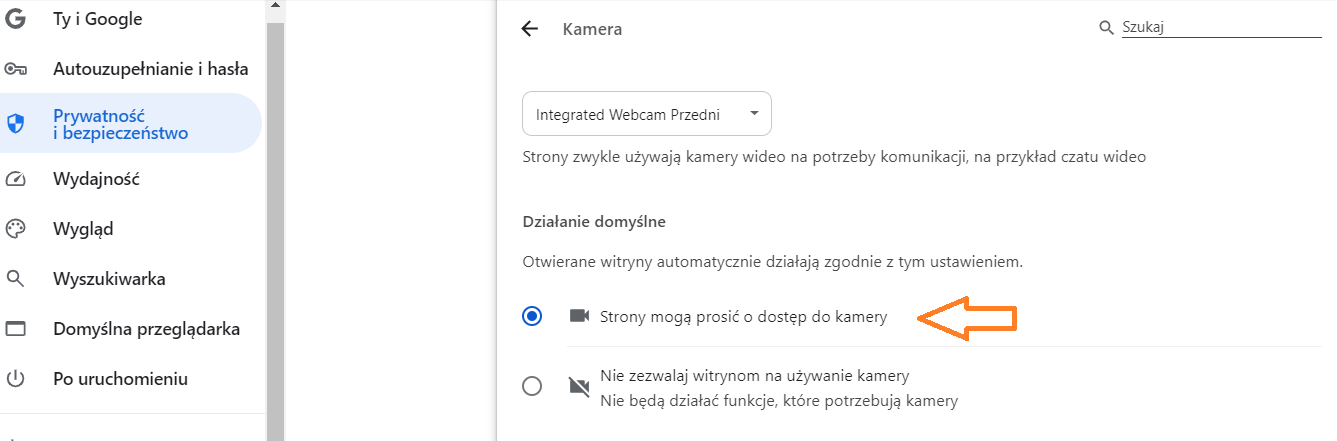This screenshot has height=441, width=1337.
Task: Click the key icon for Autouzupełnianie i hasła
Action: coord(15,69)
